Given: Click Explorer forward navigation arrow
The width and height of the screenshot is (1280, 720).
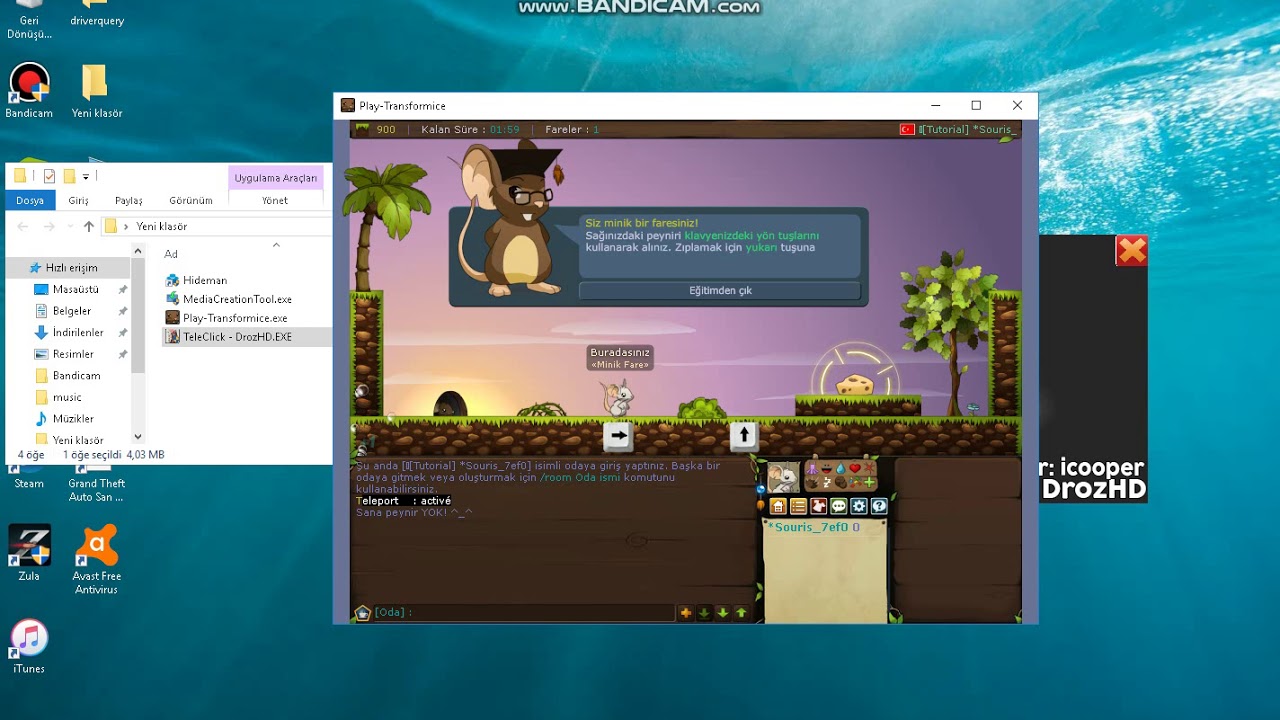Looking at the screenshot, I should point(49,226).
